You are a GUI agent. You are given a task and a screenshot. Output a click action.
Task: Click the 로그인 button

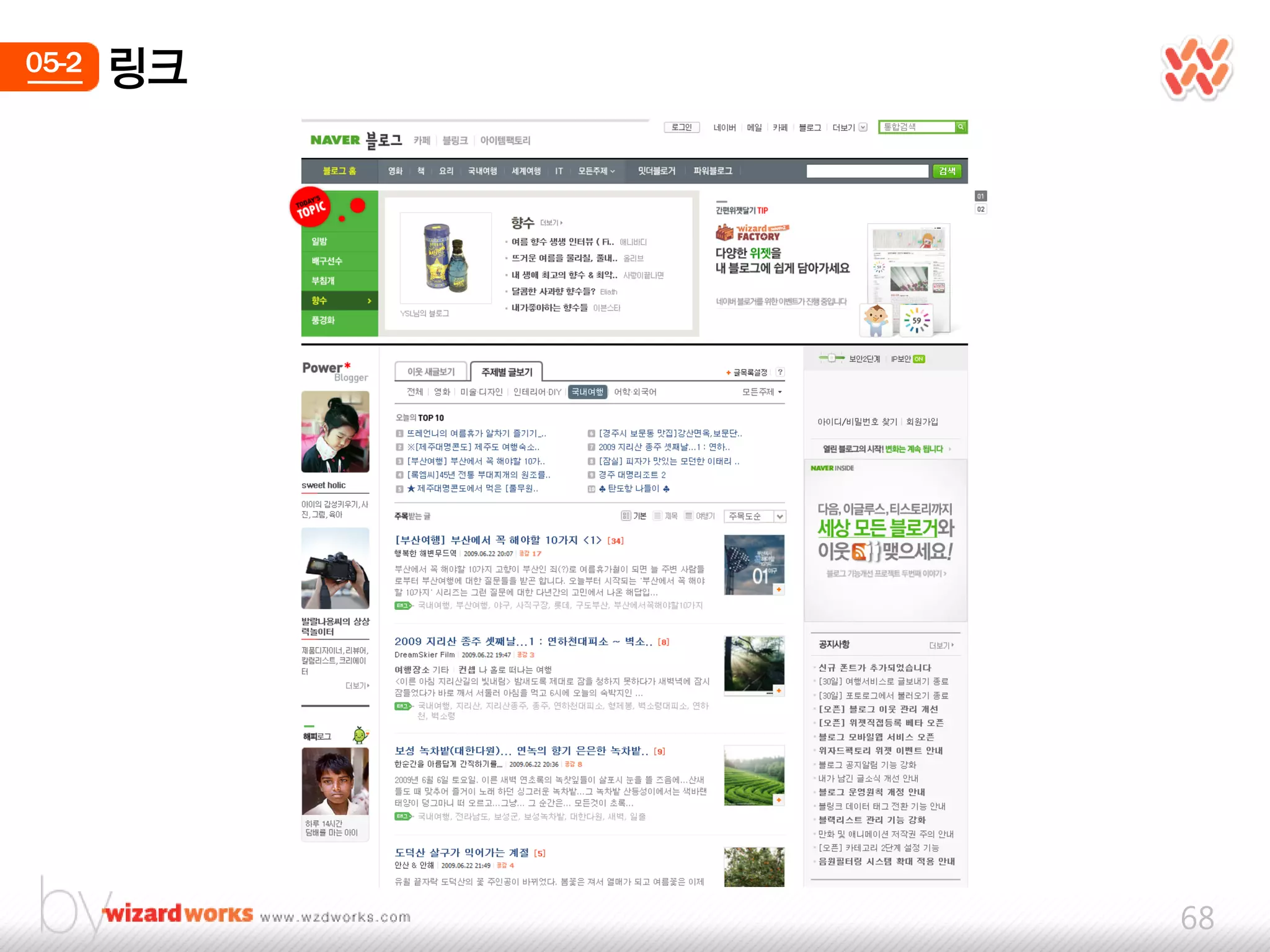(682, 127)
